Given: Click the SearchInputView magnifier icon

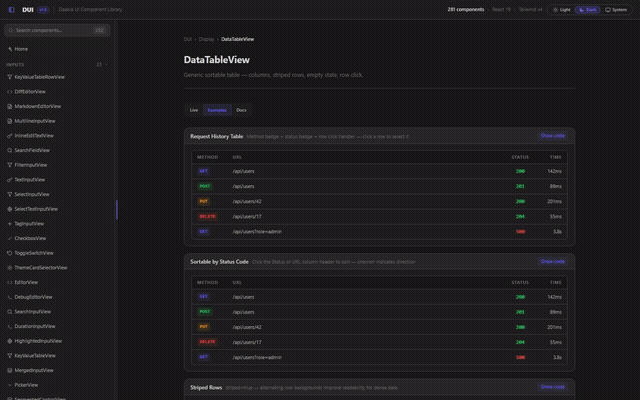Looking at the screenshot, I should [x=9, y=311].
